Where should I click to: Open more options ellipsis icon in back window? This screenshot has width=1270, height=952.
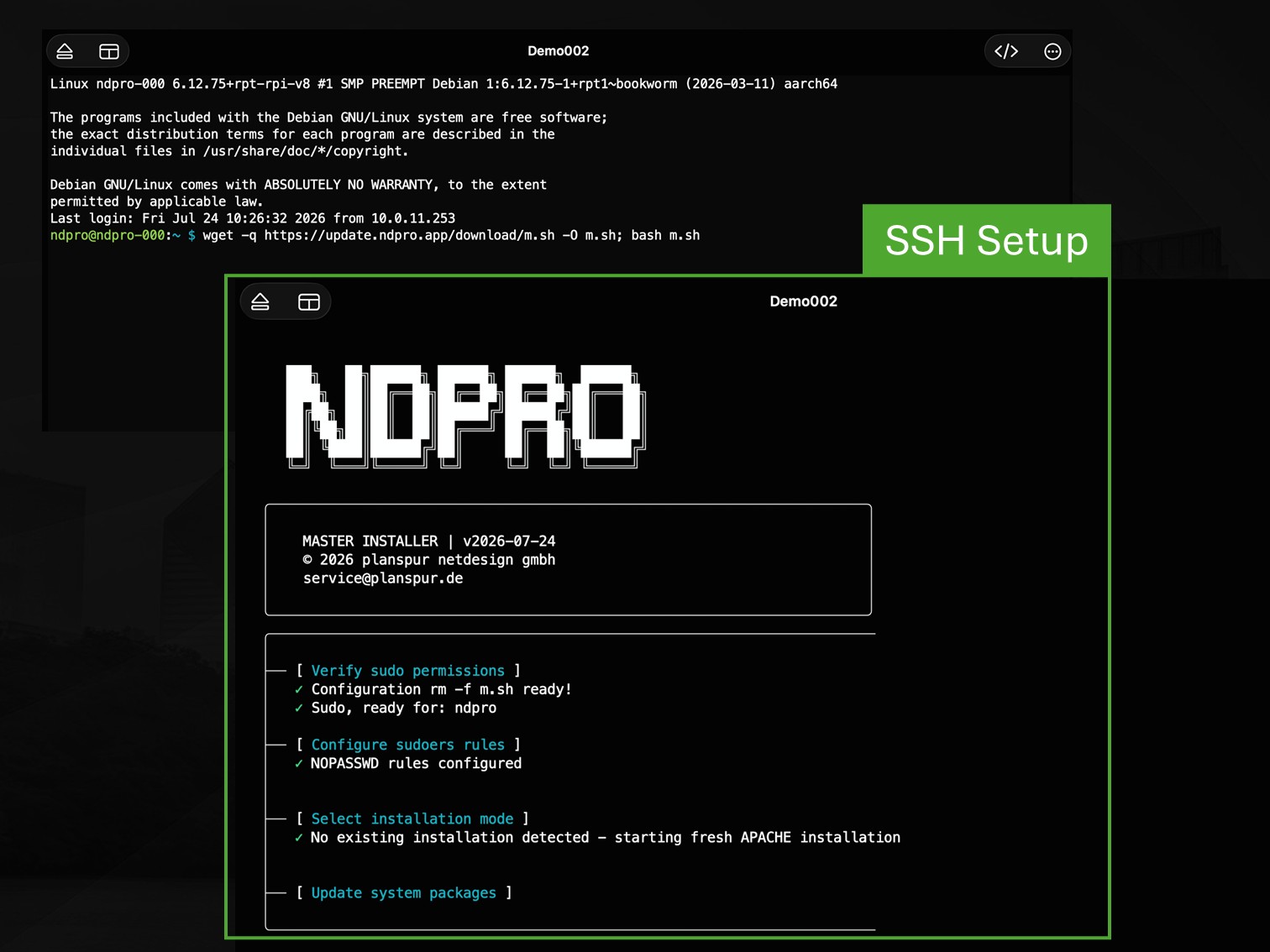(x=1052, y=51)
